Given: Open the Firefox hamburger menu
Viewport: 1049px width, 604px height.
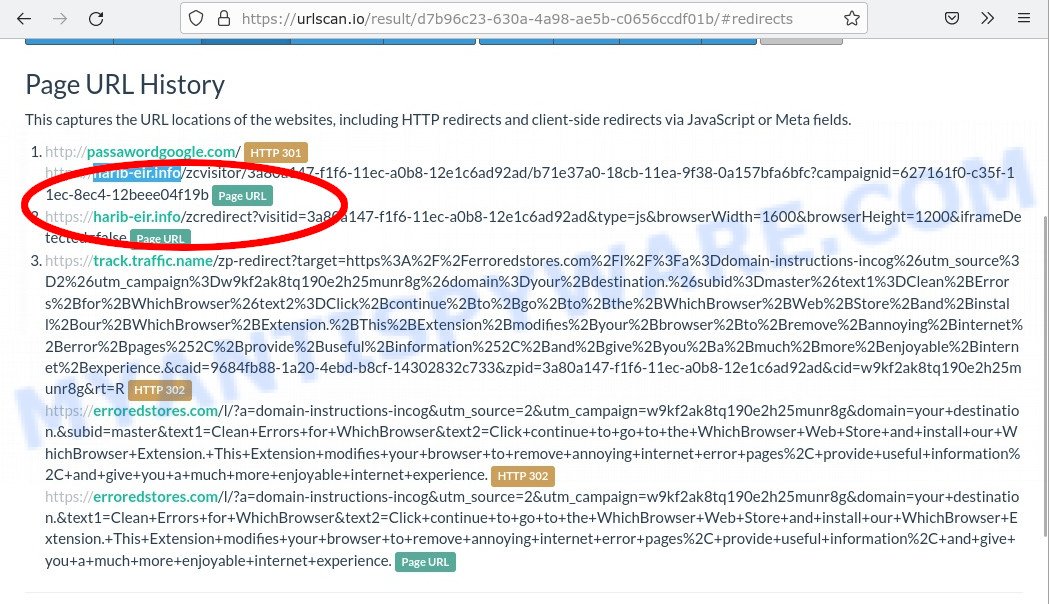Looking at the screenshot, I should point(1024,19).
